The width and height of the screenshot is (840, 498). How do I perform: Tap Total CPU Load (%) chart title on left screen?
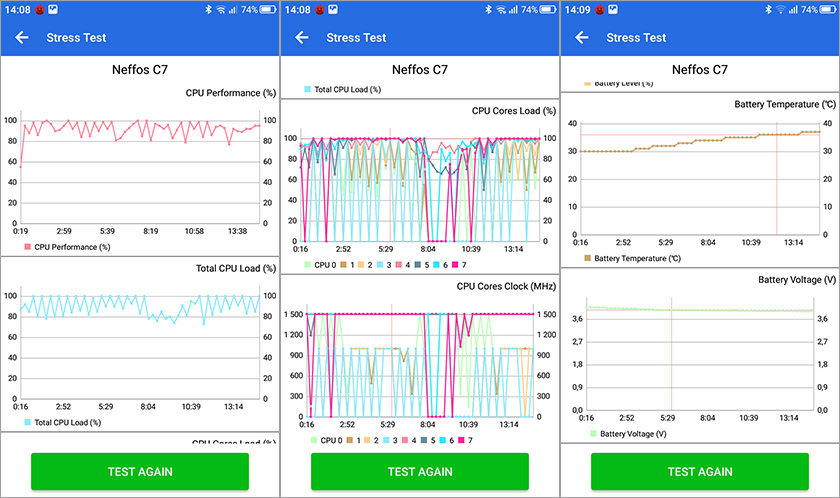point(236,269)
